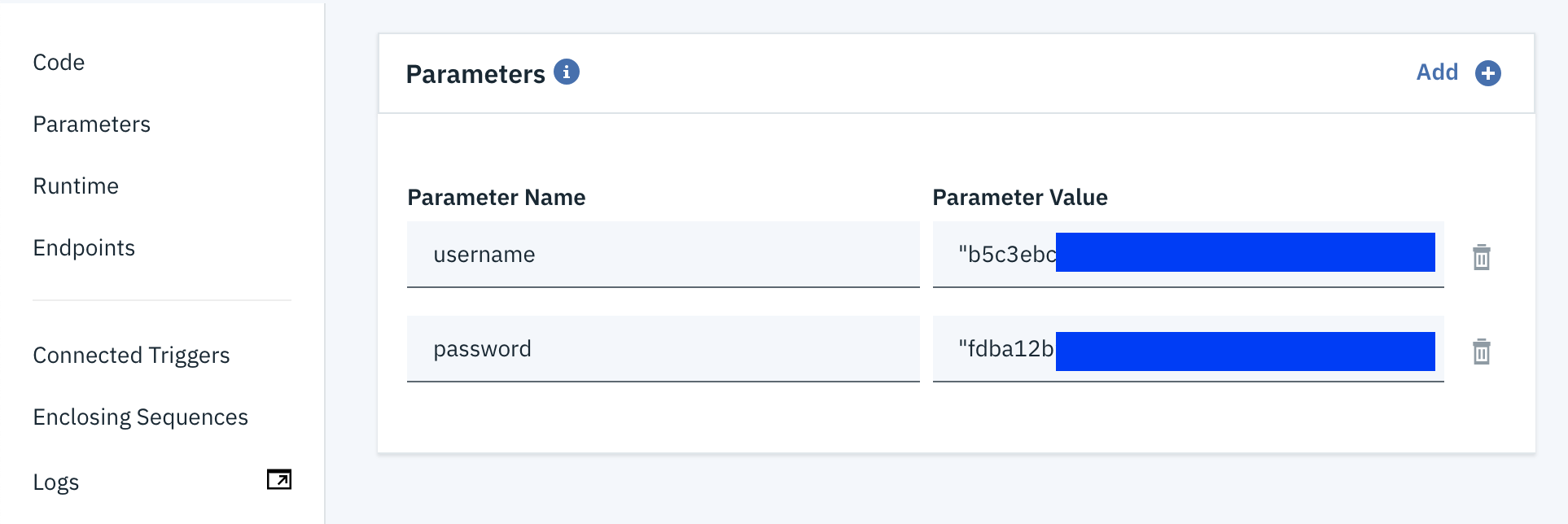1568x524 pixels.
Task: View Connected Triggers
Action: 131,356
